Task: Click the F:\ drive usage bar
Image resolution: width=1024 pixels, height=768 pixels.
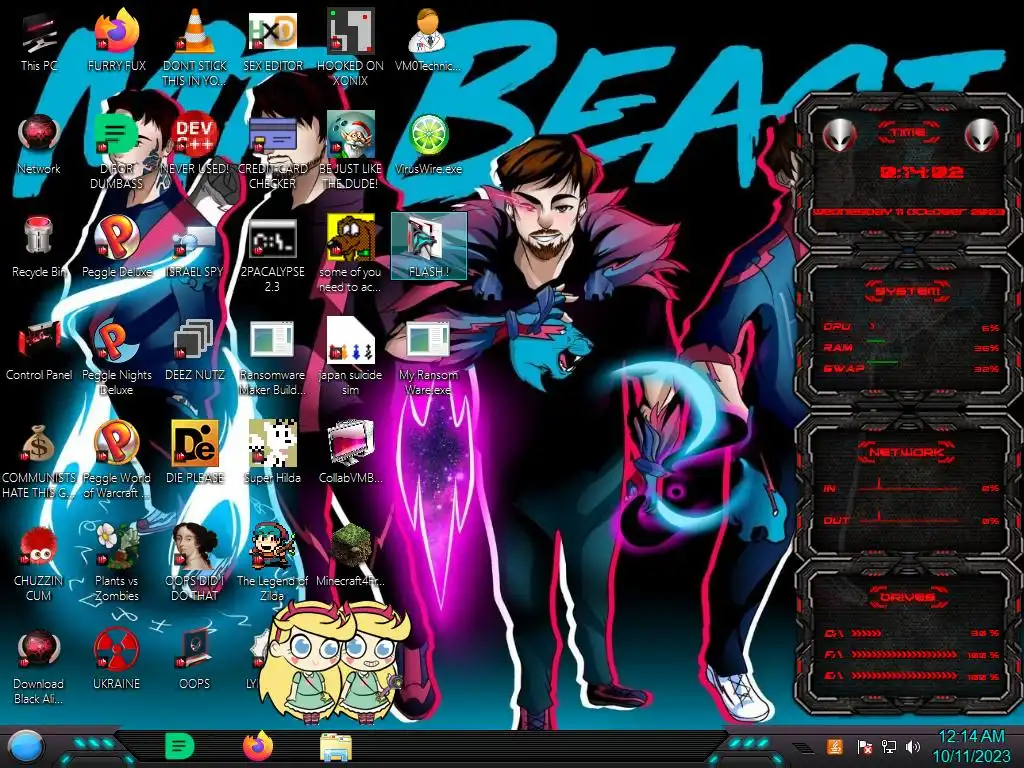Action: click(904, 654)
